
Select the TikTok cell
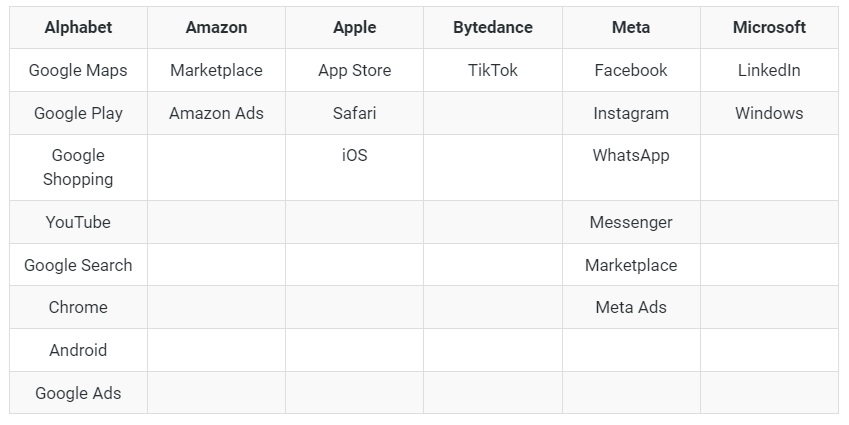point(492,71)
